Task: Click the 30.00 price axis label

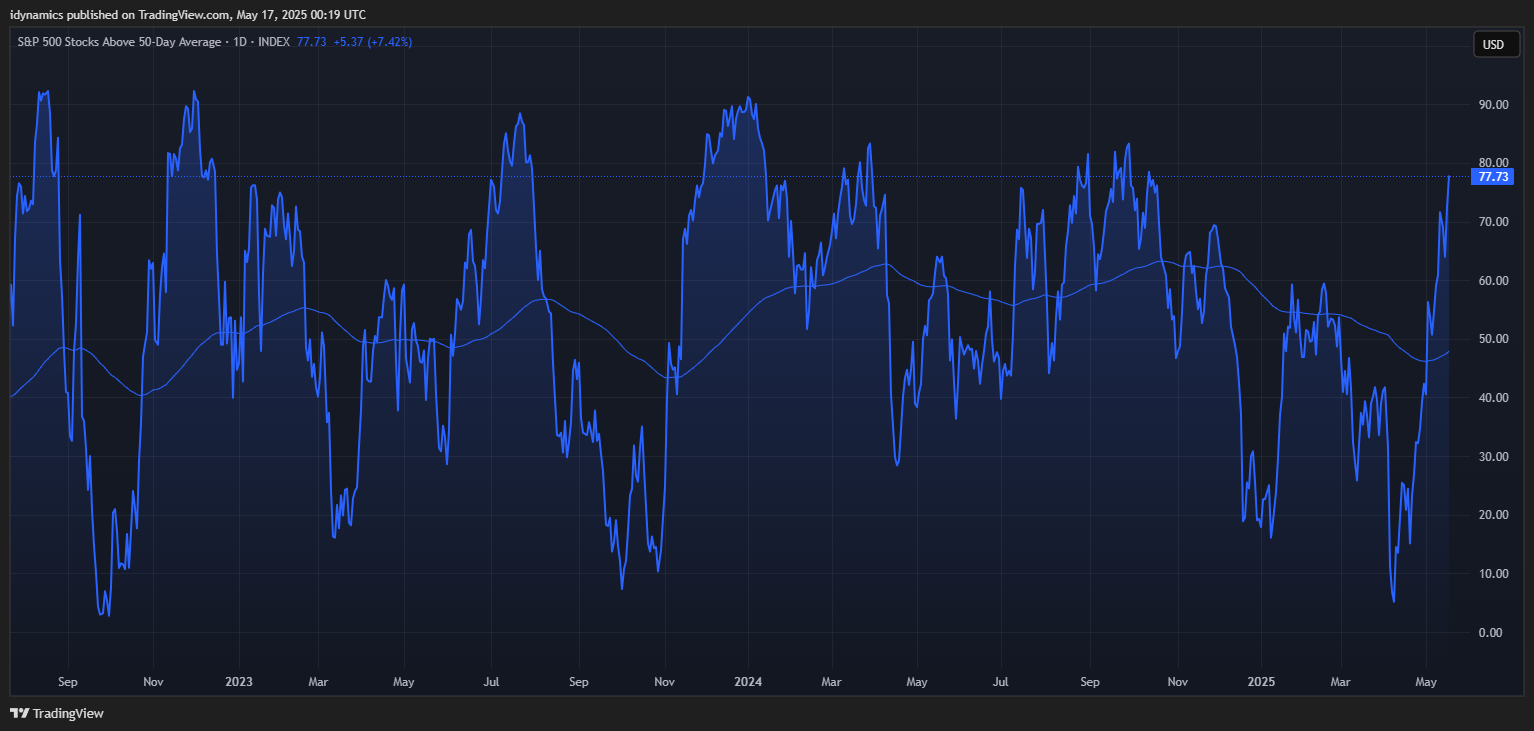Action: pos(1493,457)
